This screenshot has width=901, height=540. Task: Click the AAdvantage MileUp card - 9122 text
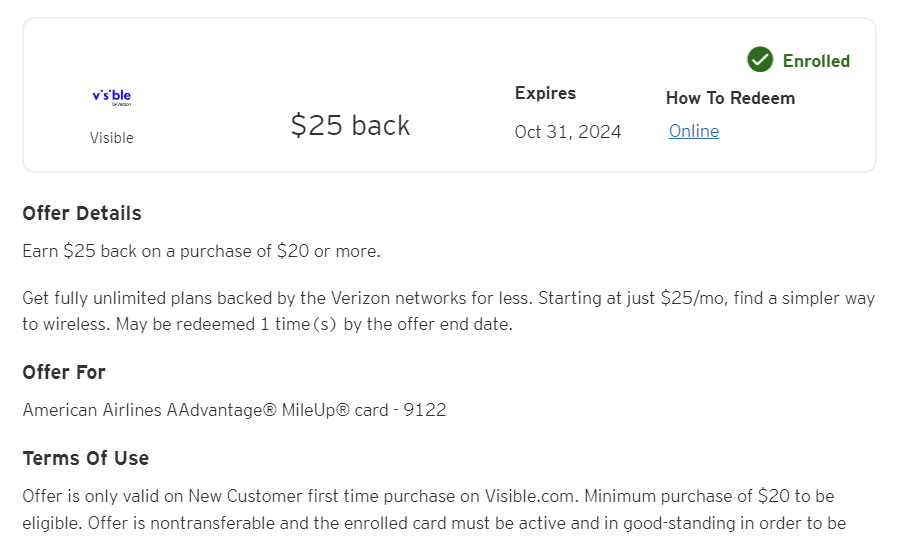click(x=234, y=410)
